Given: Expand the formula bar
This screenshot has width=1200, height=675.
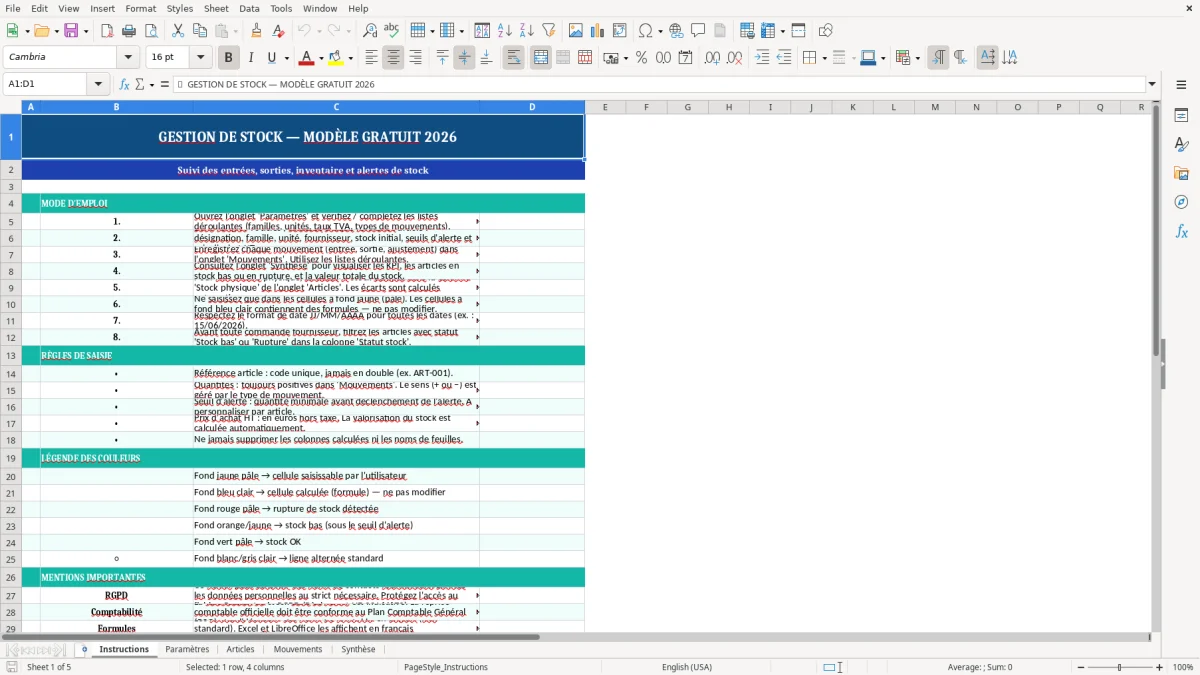Looking at the screenshot, I should pos(1152,84).
